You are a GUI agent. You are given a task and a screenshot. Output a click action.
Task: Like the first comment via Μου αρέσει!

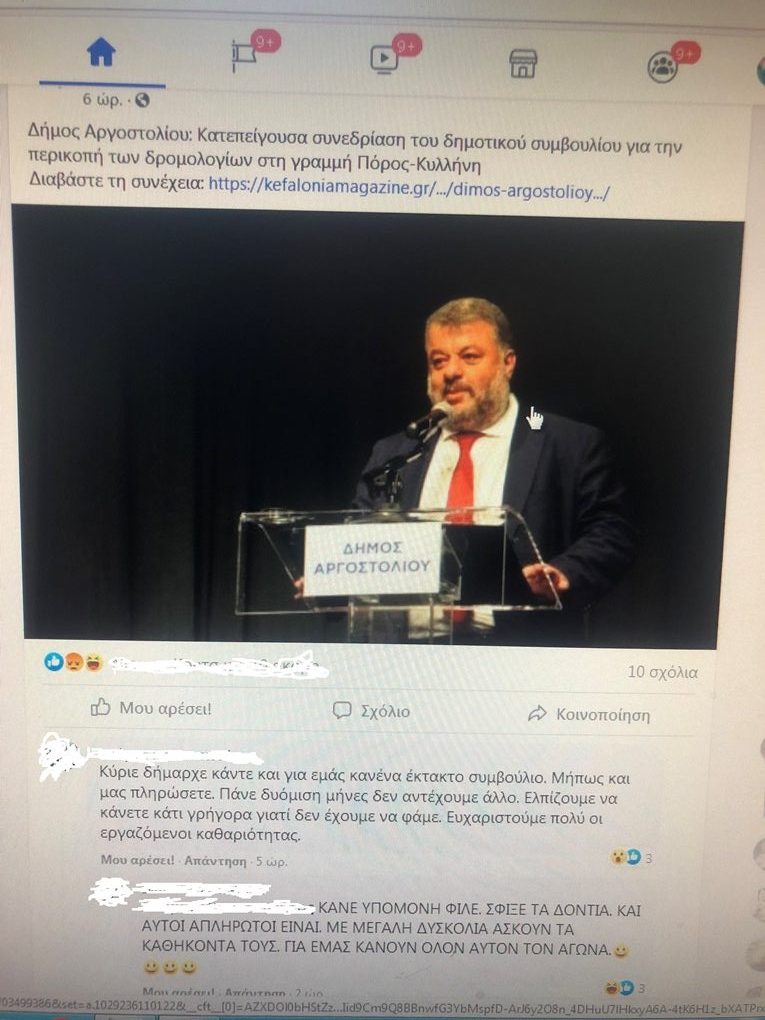point(137,860)
